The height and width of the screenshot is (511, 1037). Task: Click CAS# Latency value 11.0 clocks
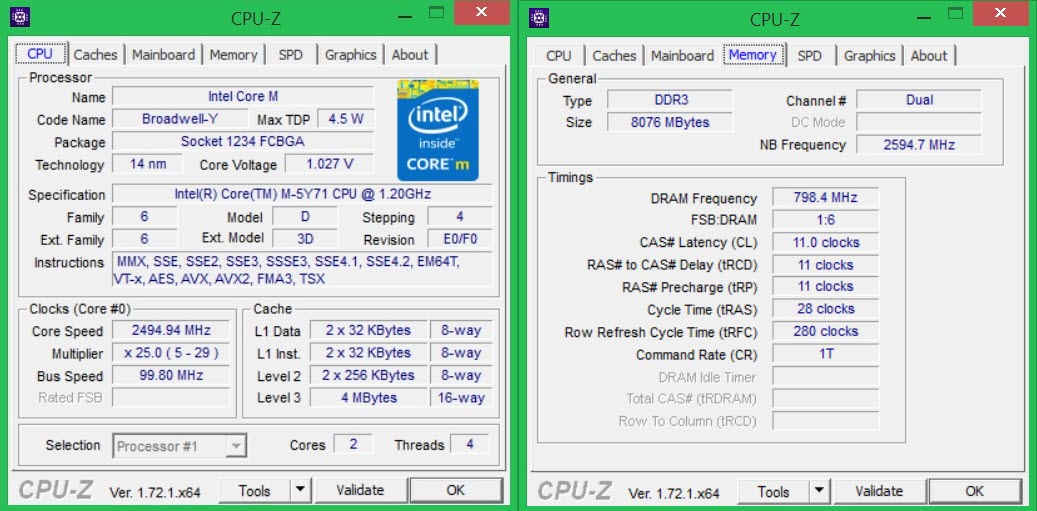825,243
